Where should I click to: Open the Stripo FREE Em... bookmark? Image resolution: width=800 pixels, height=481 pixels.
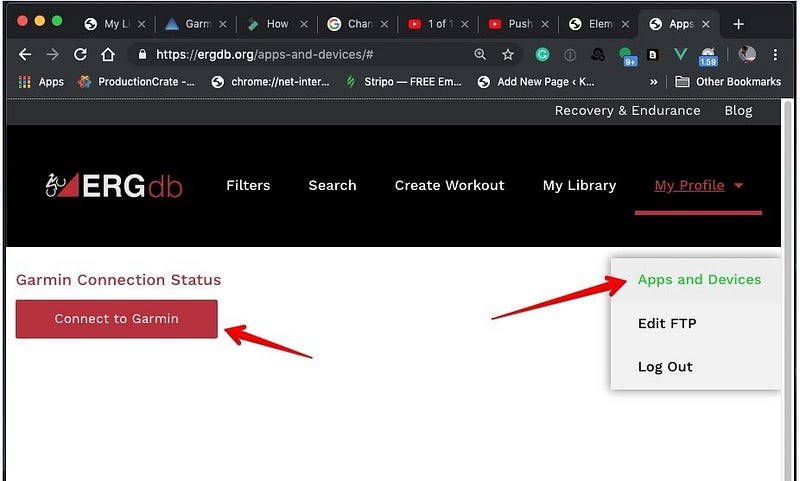click(x=404, y=82)
